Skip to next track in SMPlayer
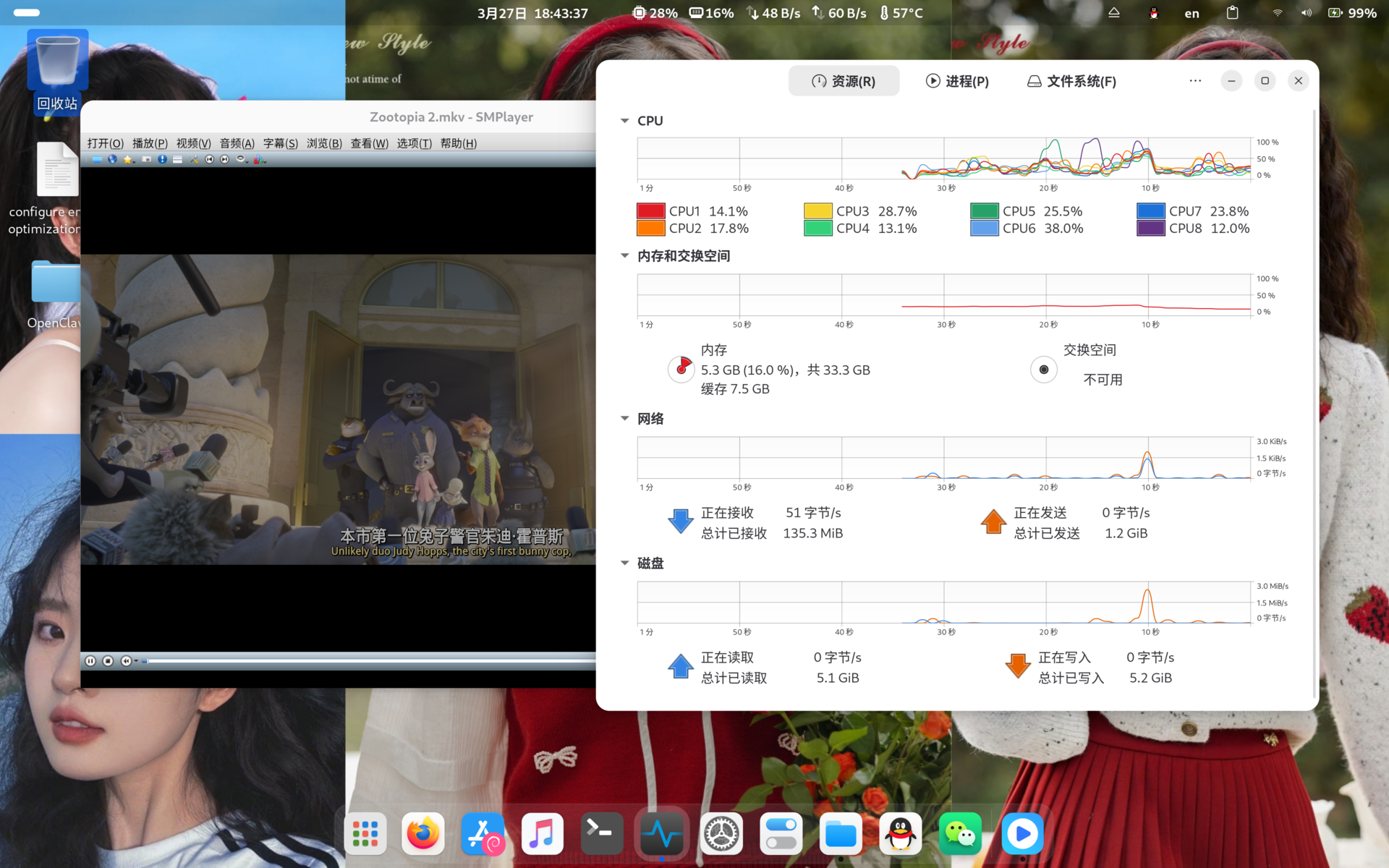The image size is (1389, 868). (225, 159)
